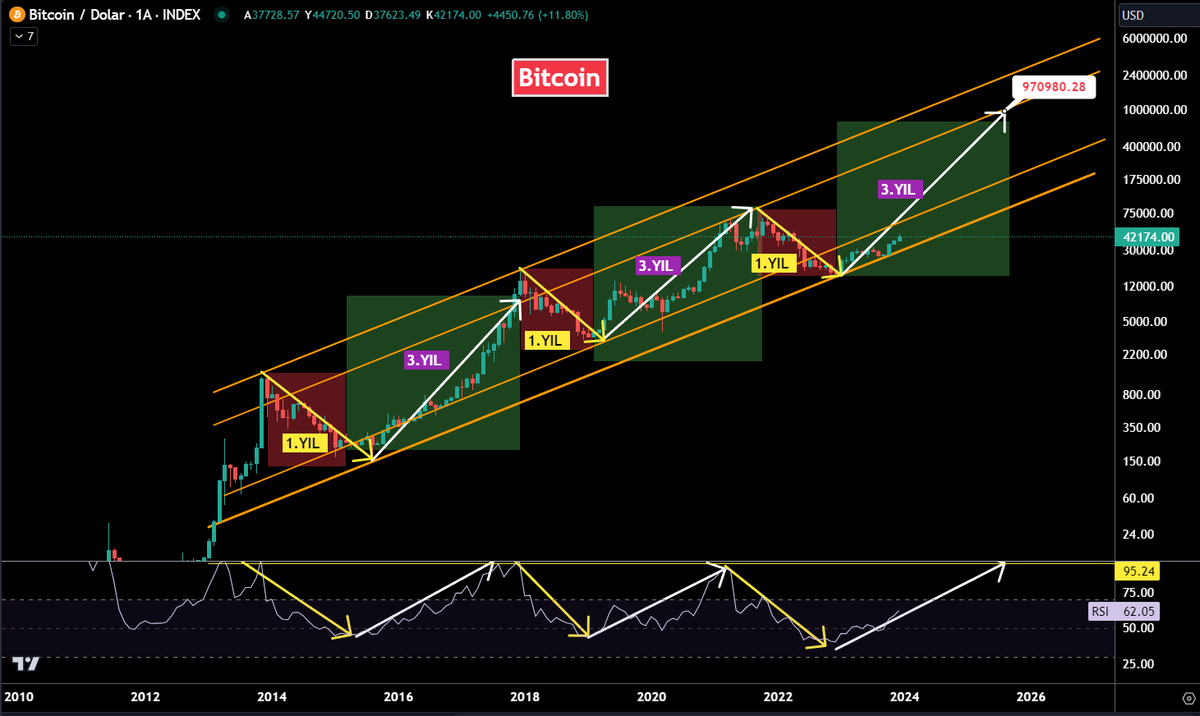Click the TradingView logo

click(26, 663)
